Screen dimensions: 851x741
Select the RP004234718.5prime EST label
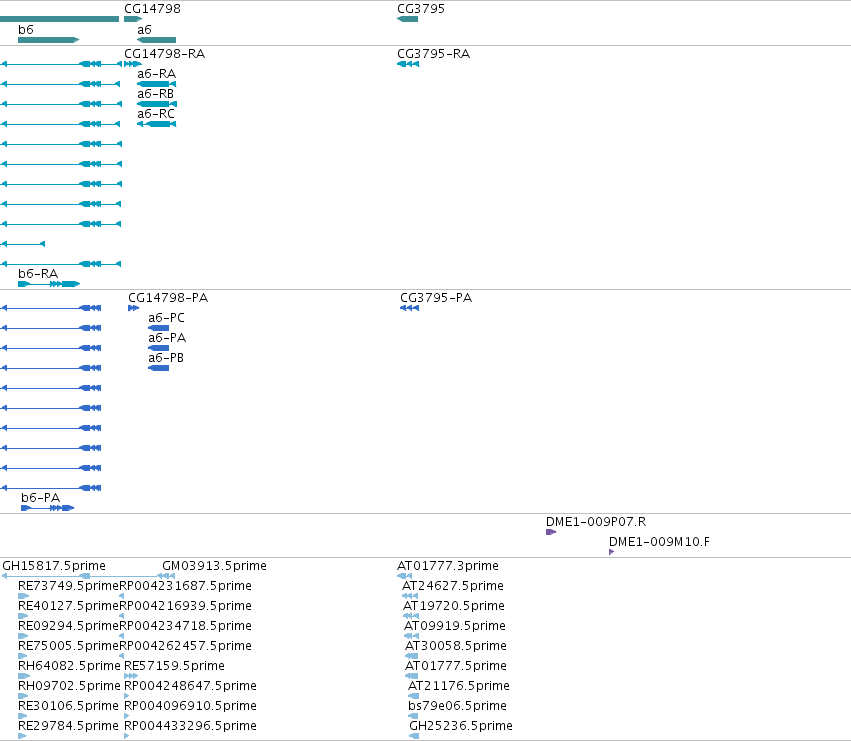click(x=185, y=626)
